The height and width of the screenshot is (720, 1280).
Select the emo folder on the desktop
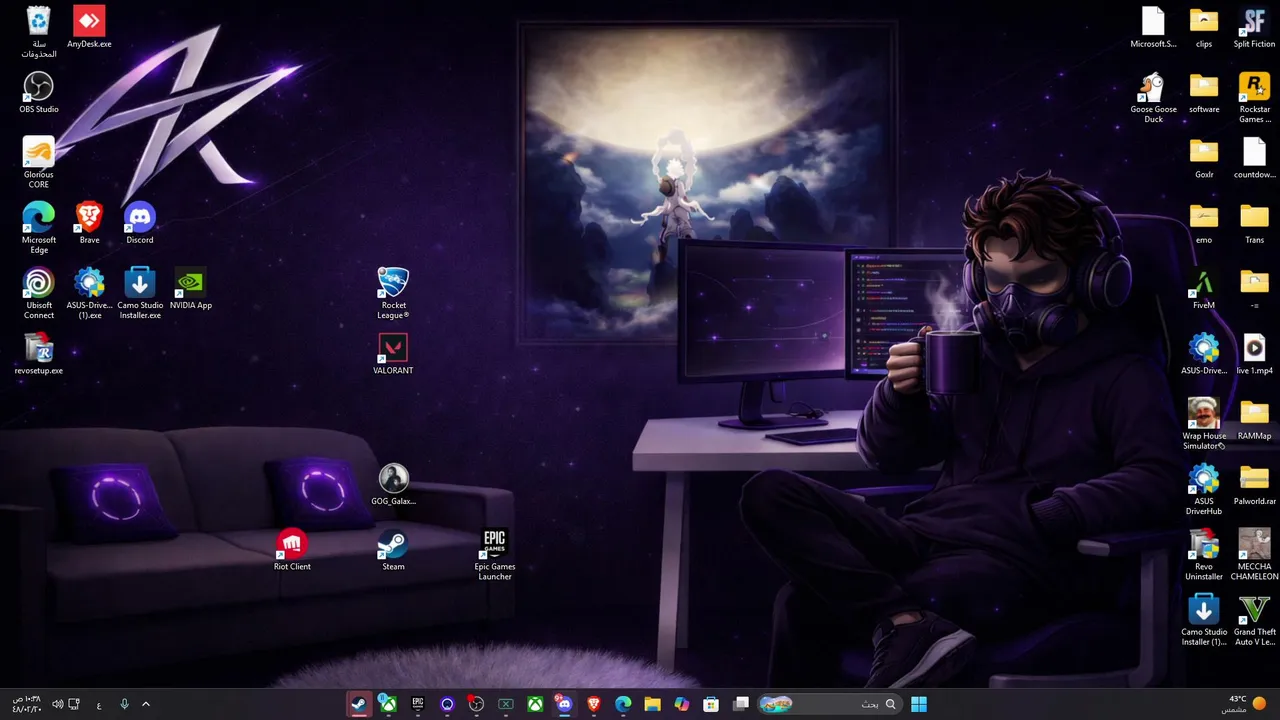click(1204, 223)
